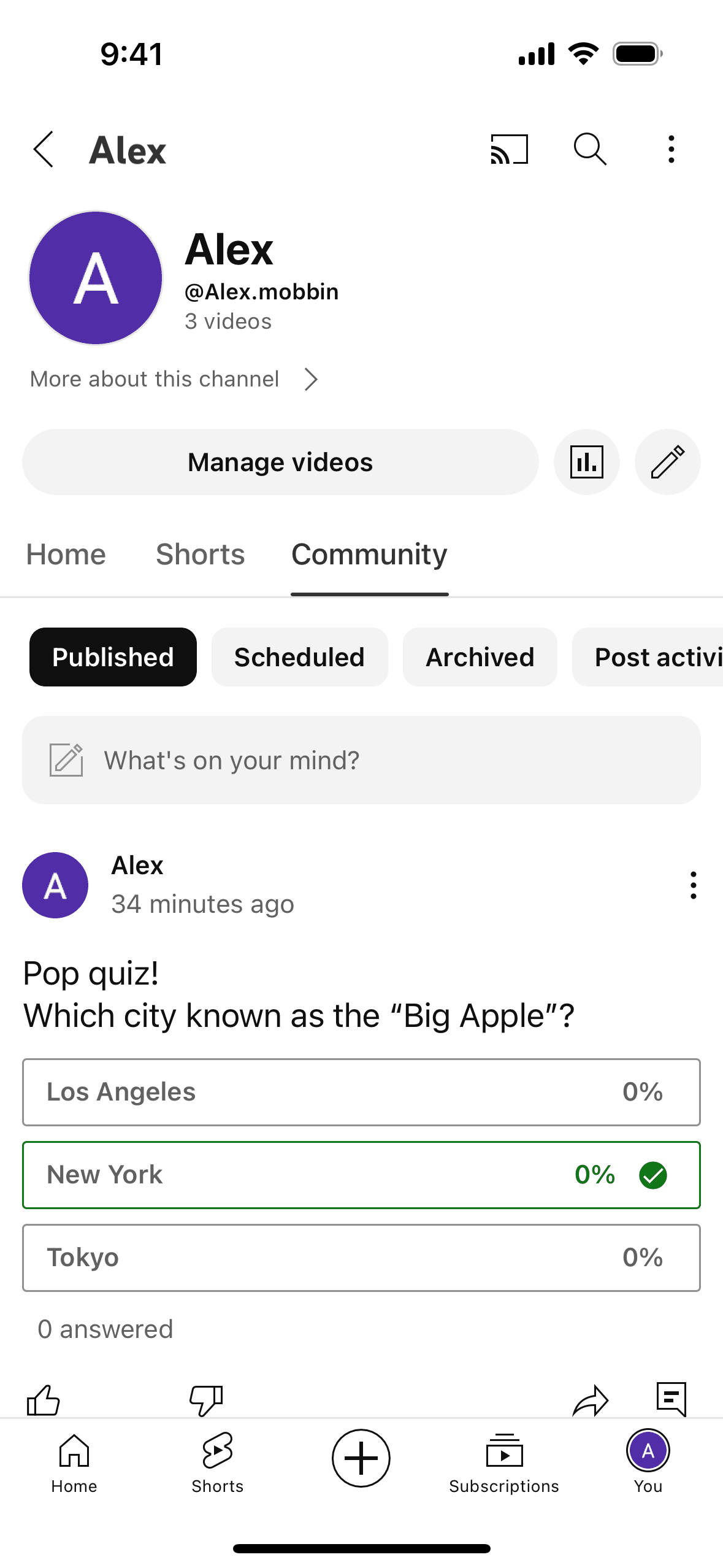
Task: Open post options three-dot menu
Action: pos(693,885)
